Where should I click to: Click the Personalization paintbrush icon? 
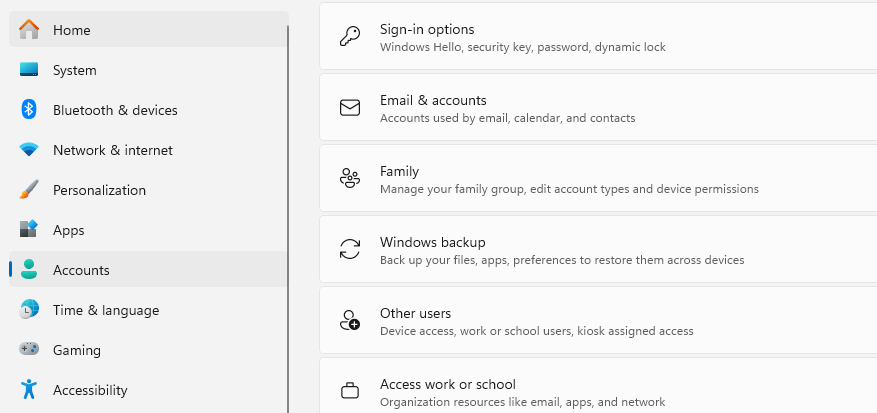pos(29,190)
